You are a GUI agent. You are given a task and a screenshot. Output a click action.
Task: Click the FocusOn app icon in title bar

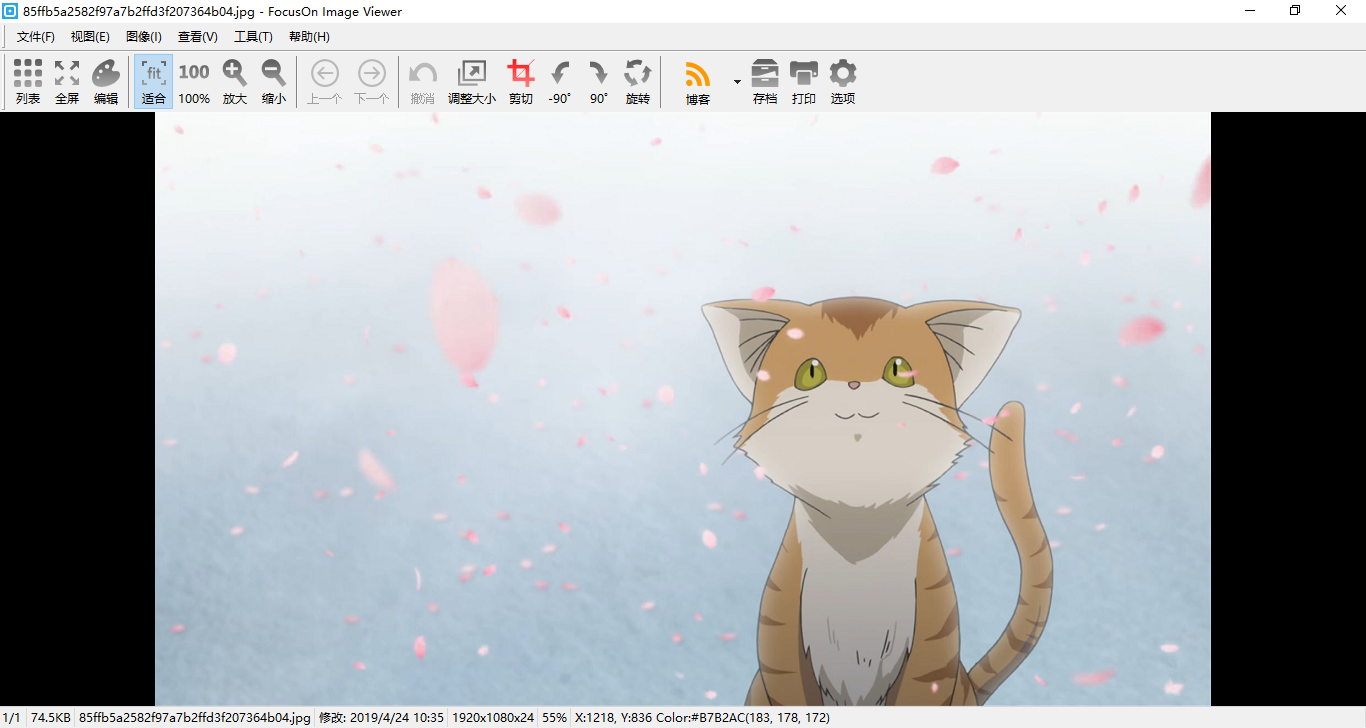pos(11,12)
